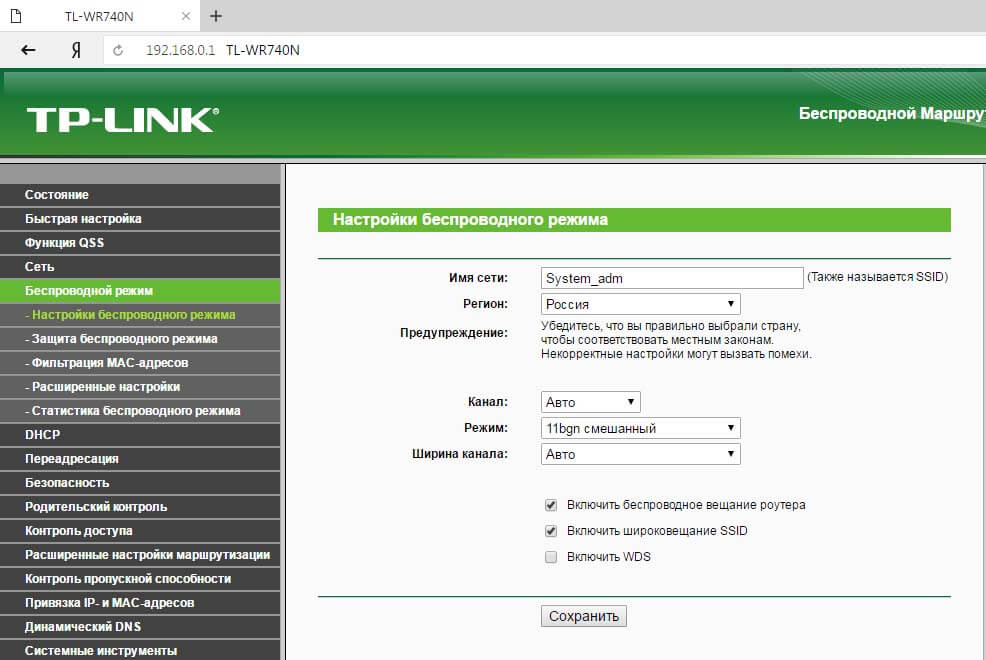Open Привязка IP- и MAC-адресов item
Viewport: 986px width, 660px height.
coord(140,603)
